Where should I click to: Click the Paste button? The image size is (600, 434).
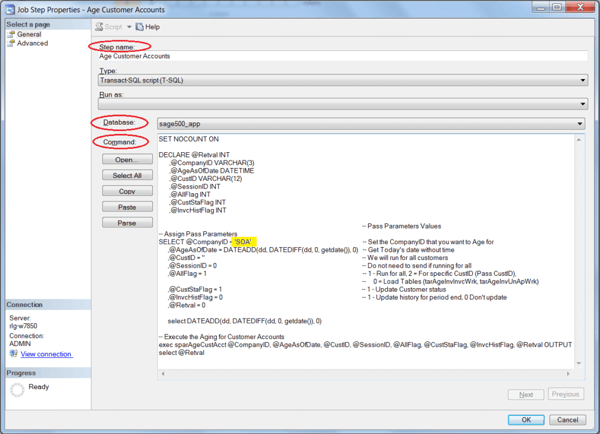pyautogui.click(x=126, y=206)
